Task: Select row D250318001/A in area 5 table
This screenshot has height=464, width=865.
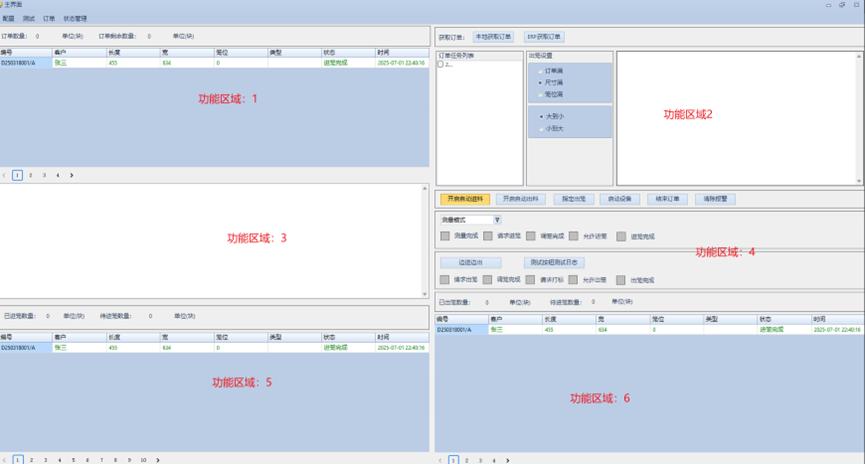Action: click(x=215, y=348)
